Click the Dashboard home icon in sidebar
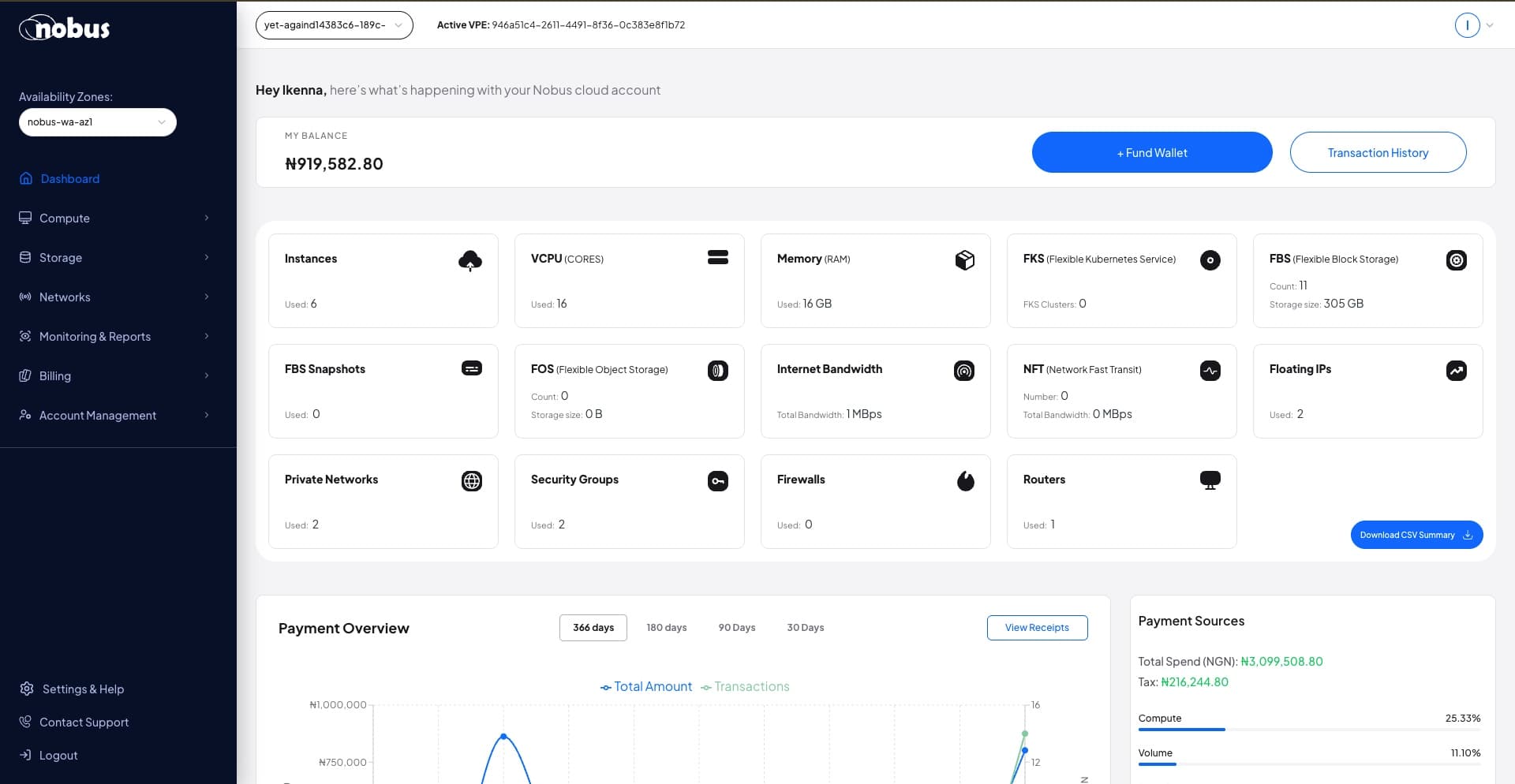Screen dimensions: 1515x784 pos(26,178)
